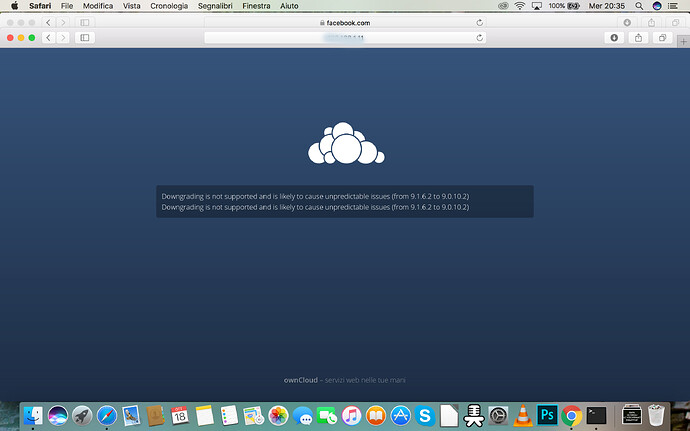Open Google Chrome from the Dock
Screen dimensions: 690x431
572,415
